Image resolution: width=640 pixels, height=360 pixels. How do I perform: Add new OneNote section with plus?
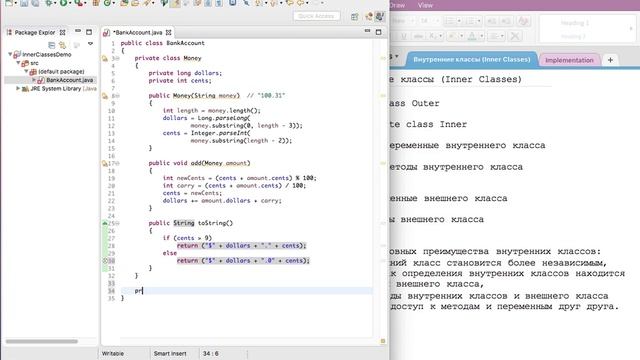tap(610, 60)
